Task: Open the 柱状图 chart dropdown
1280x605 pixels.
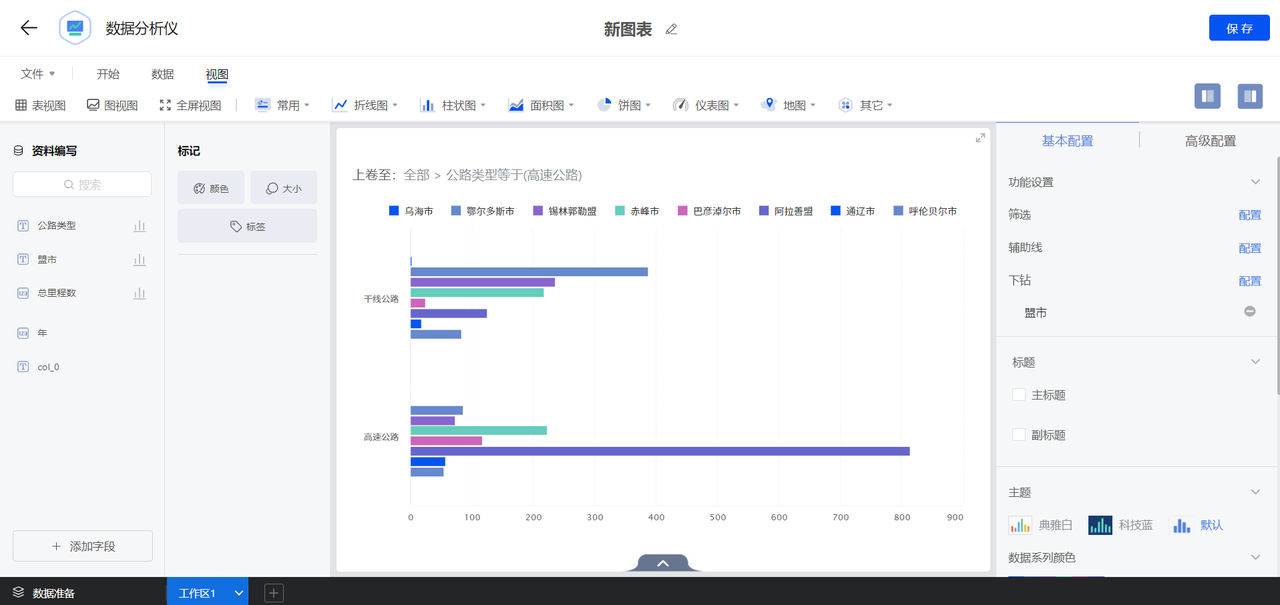Action: coord(454,105)
